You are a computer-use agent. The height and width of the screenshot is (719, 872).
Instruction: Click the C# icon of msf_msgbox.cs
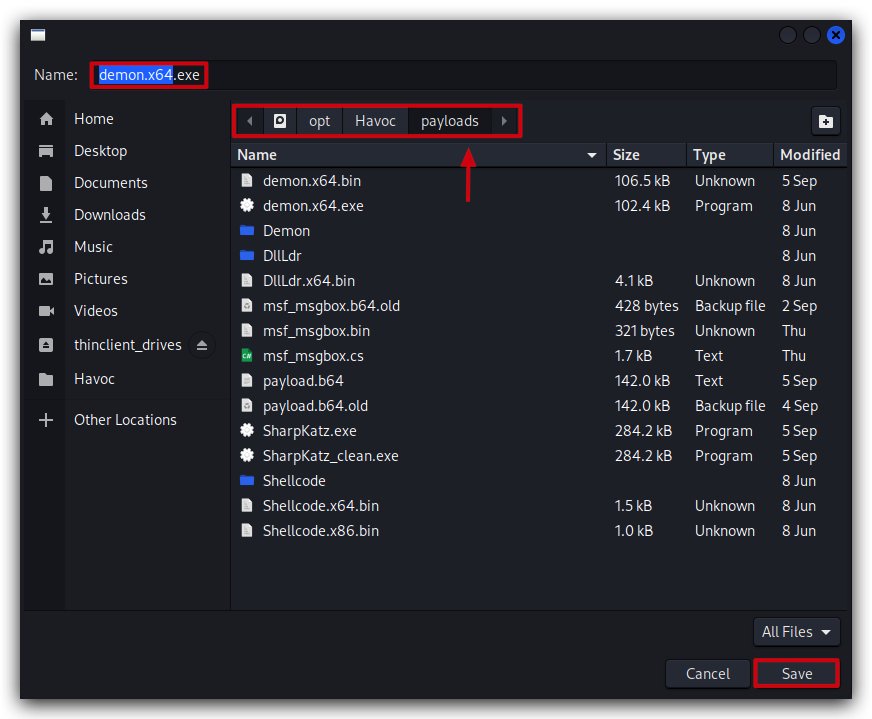[x=247, y=355]
